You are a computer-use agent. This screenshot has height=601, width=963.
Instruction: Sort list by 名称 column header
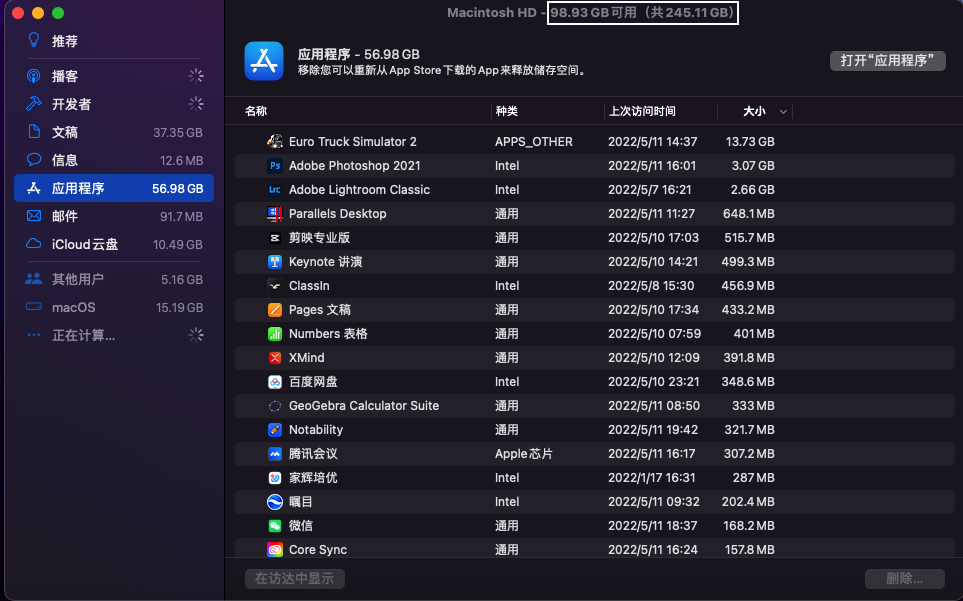click(256, 111)
